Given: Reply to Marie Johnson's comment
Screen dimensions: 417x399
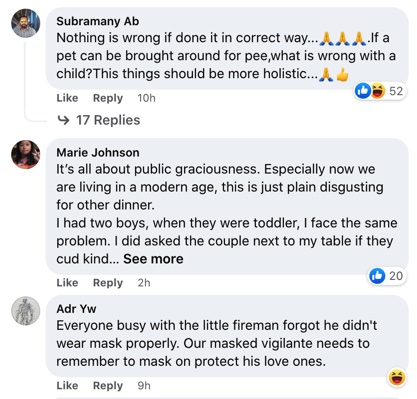Looking at the screenshot, I should click(x=108, y=283).
